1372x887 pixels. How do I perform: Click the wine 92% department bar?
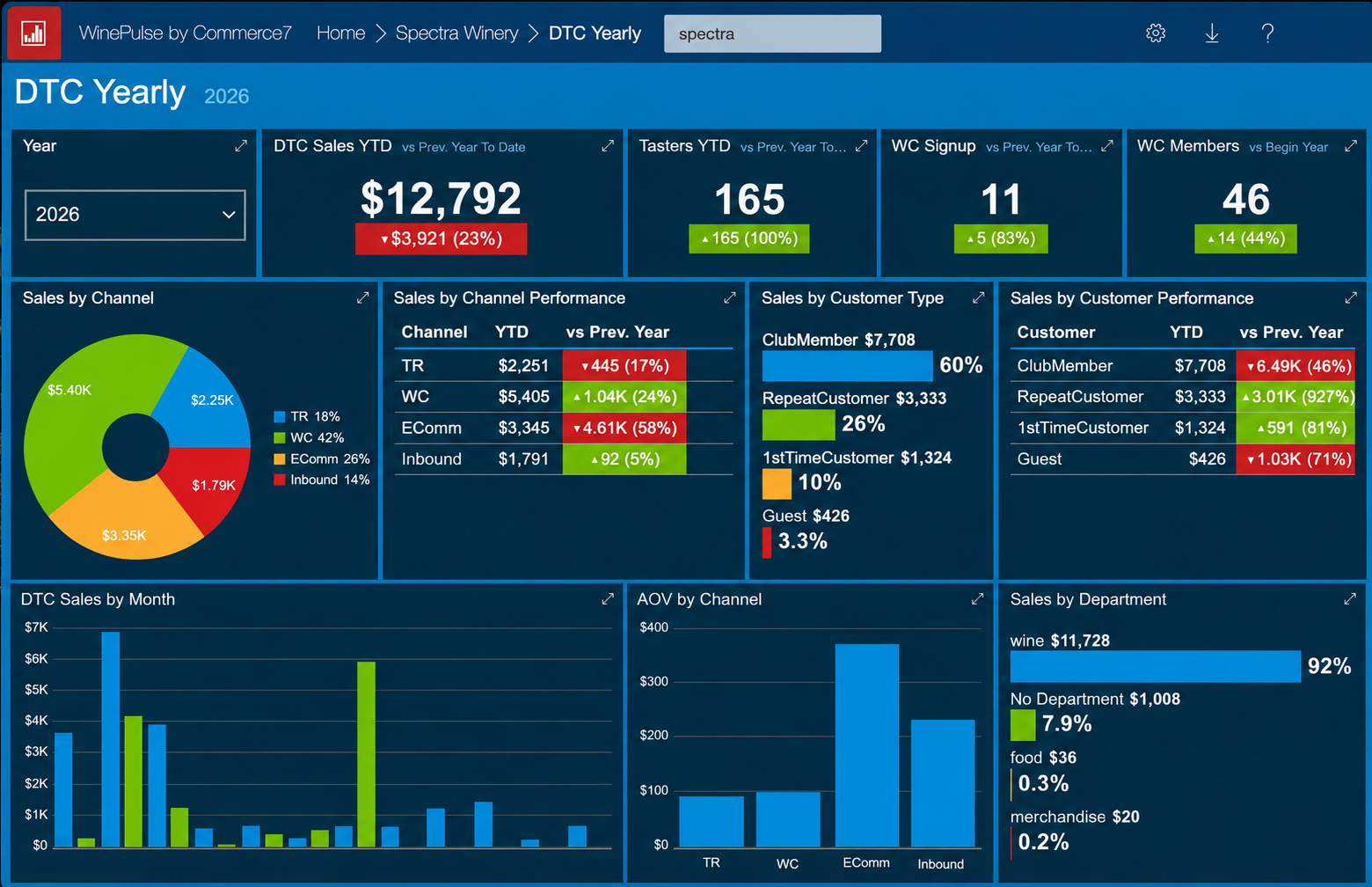tap(1155, 666)
